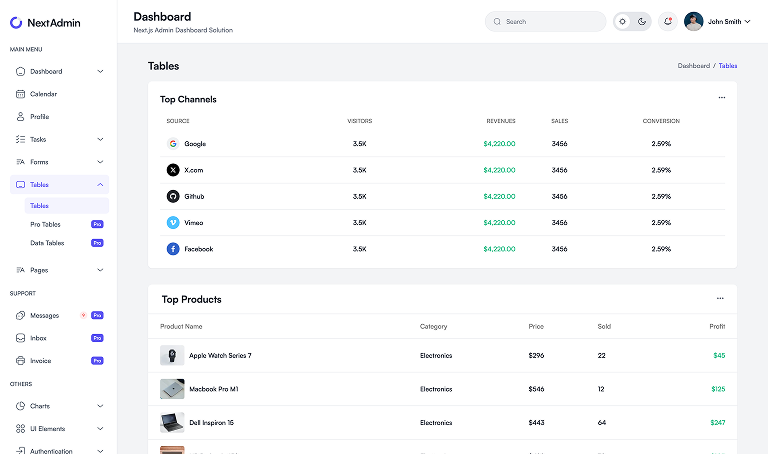The width and height of the screenshot is (768, 454).
Task: Switch to dark mode moon toggle
Action: (642, 21)
